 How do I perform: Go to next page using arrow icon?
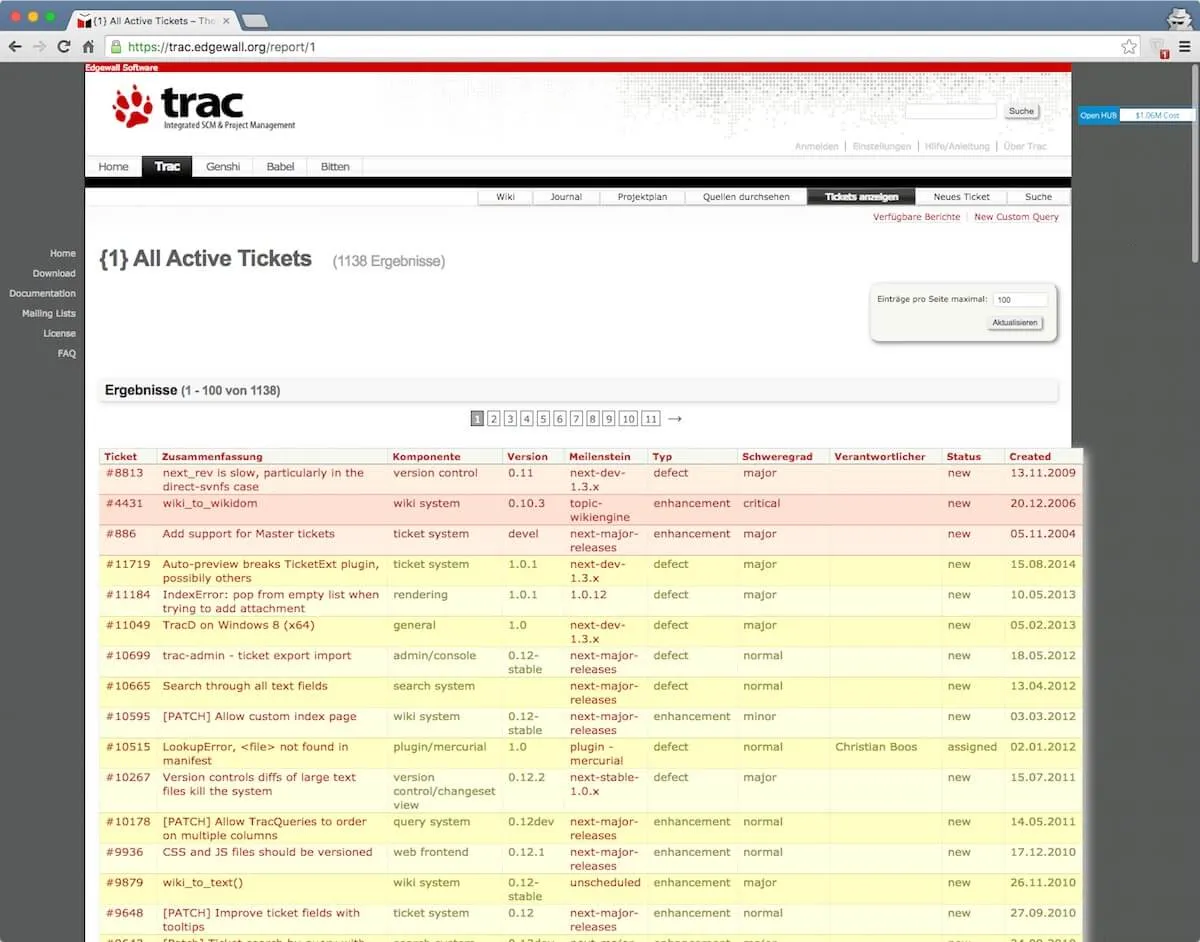pyautogui.click(x=675, y=419)
